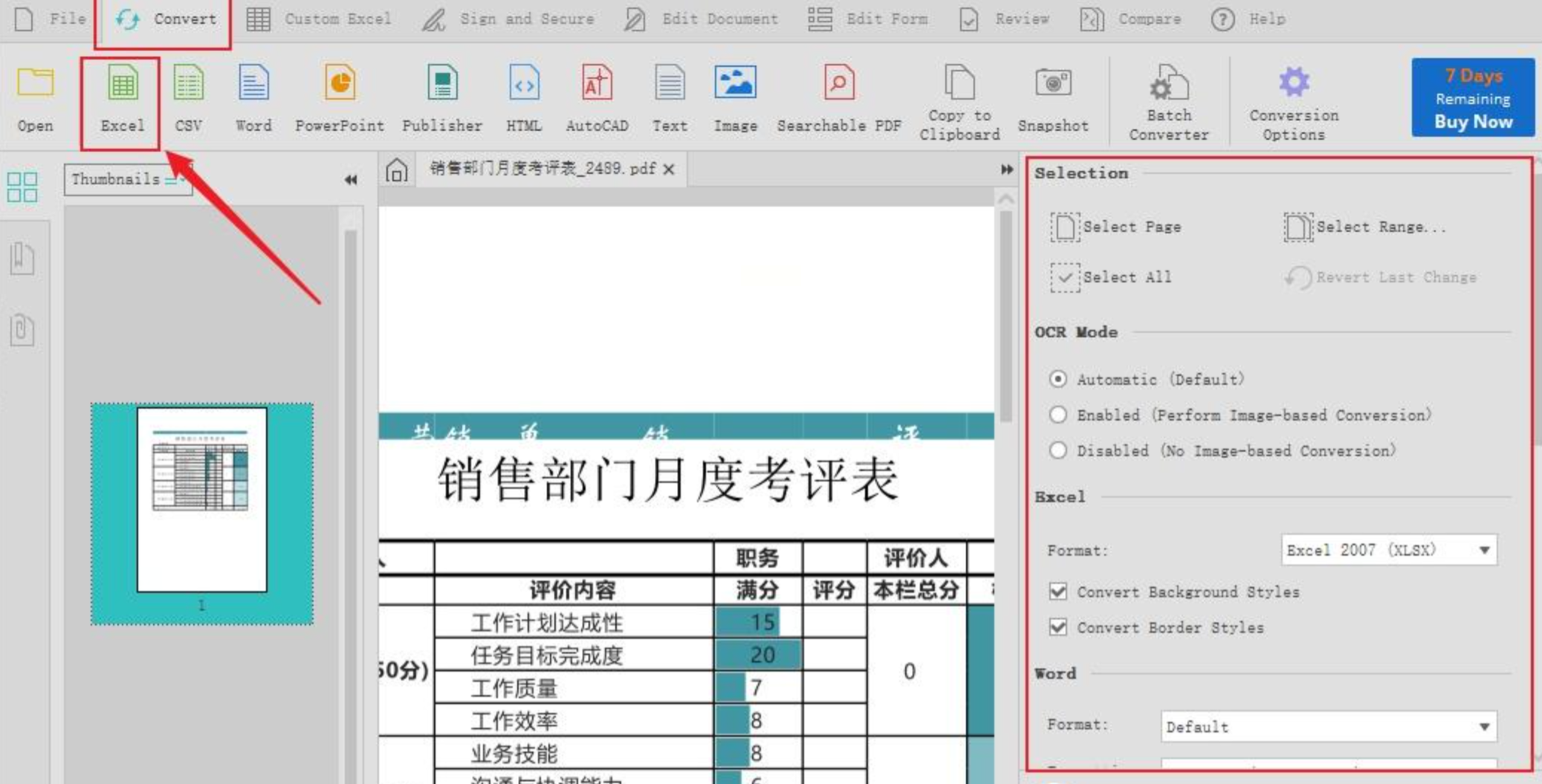Create a Searchable PDF

839,99
